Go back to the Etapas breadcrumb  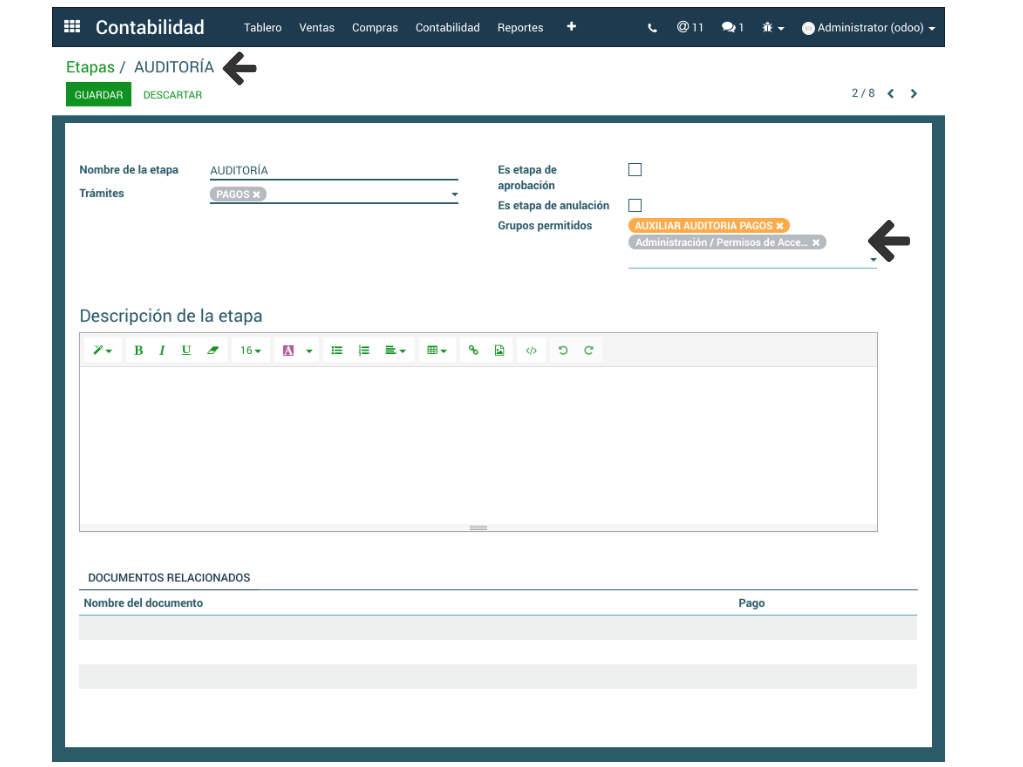tap(90, 68)
